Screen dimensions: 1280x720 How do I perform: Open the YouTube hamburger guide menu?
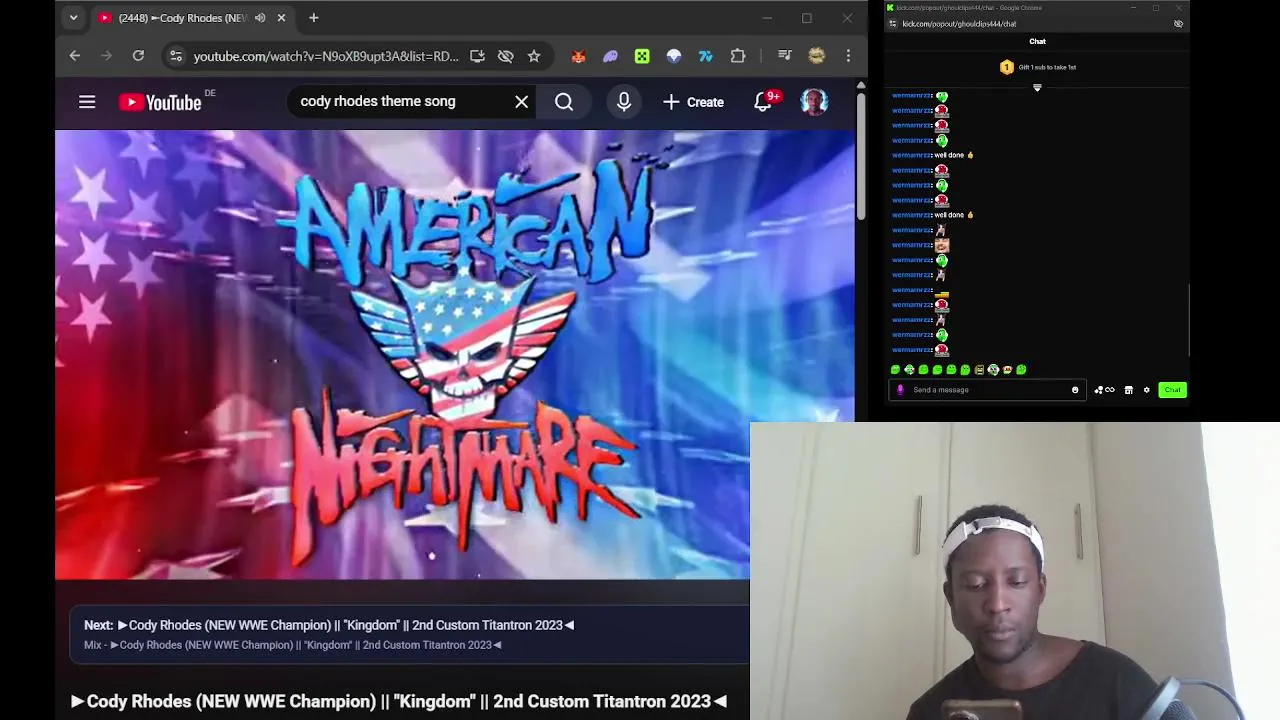[87, 102]
